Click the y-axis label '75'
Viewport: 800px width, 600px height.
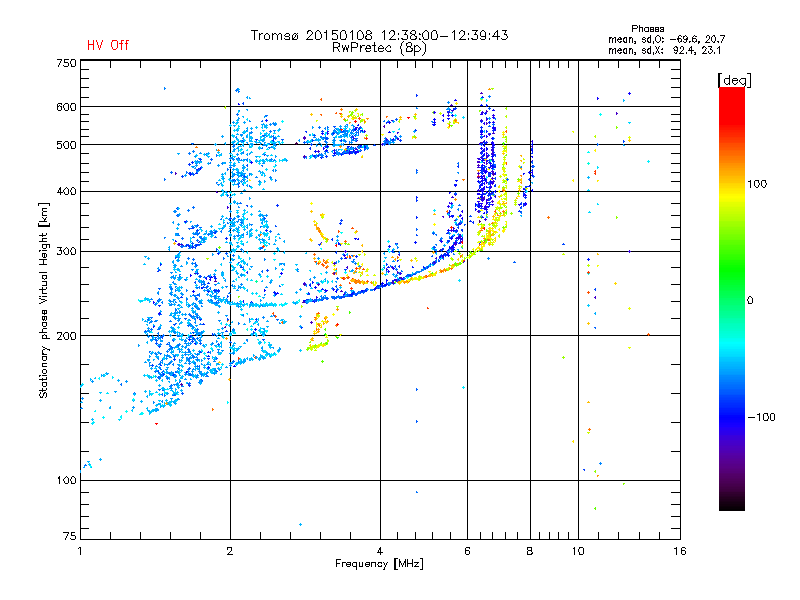70,536
